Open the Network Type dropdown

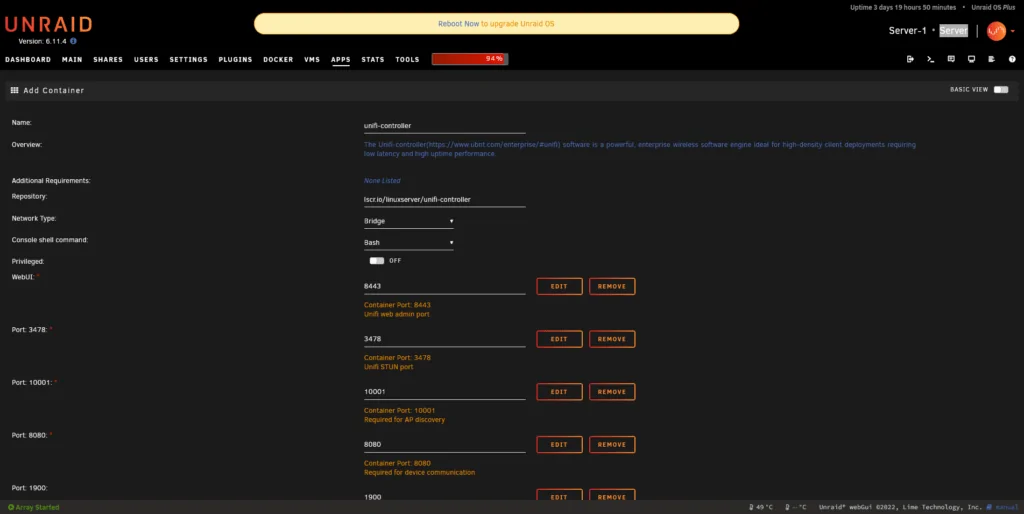pos(408,221)
